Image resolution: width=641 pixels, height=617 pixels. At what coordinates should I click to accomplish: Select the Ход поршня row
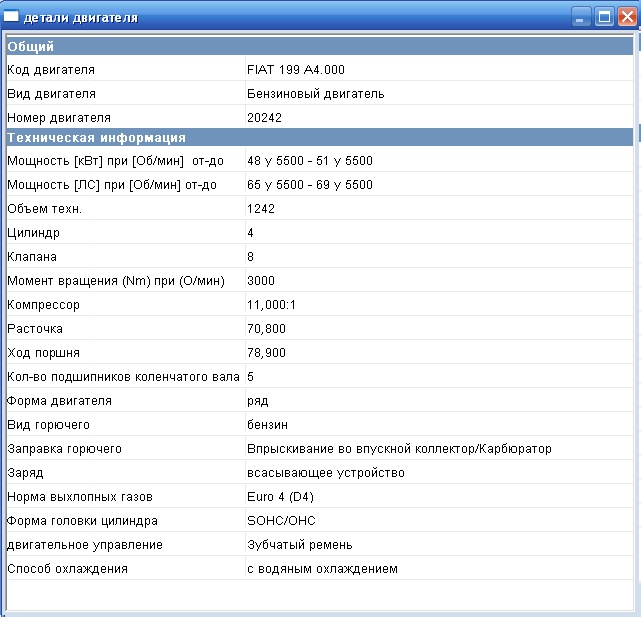43,353
